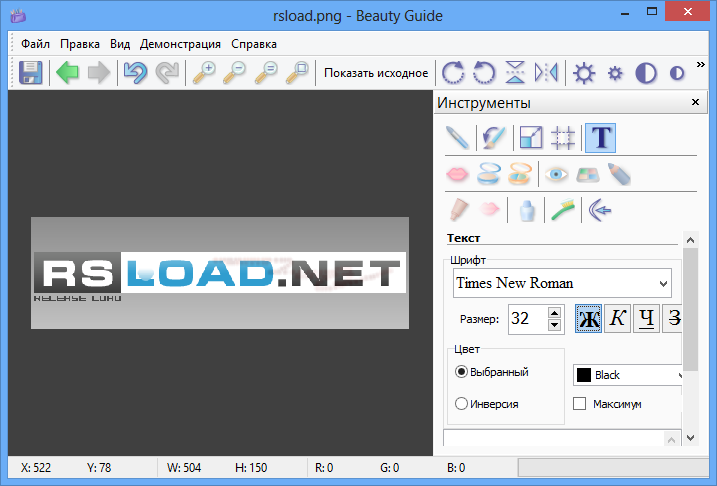Toggle italic К formatting
The image size is (717, 486).
[617, 319]
